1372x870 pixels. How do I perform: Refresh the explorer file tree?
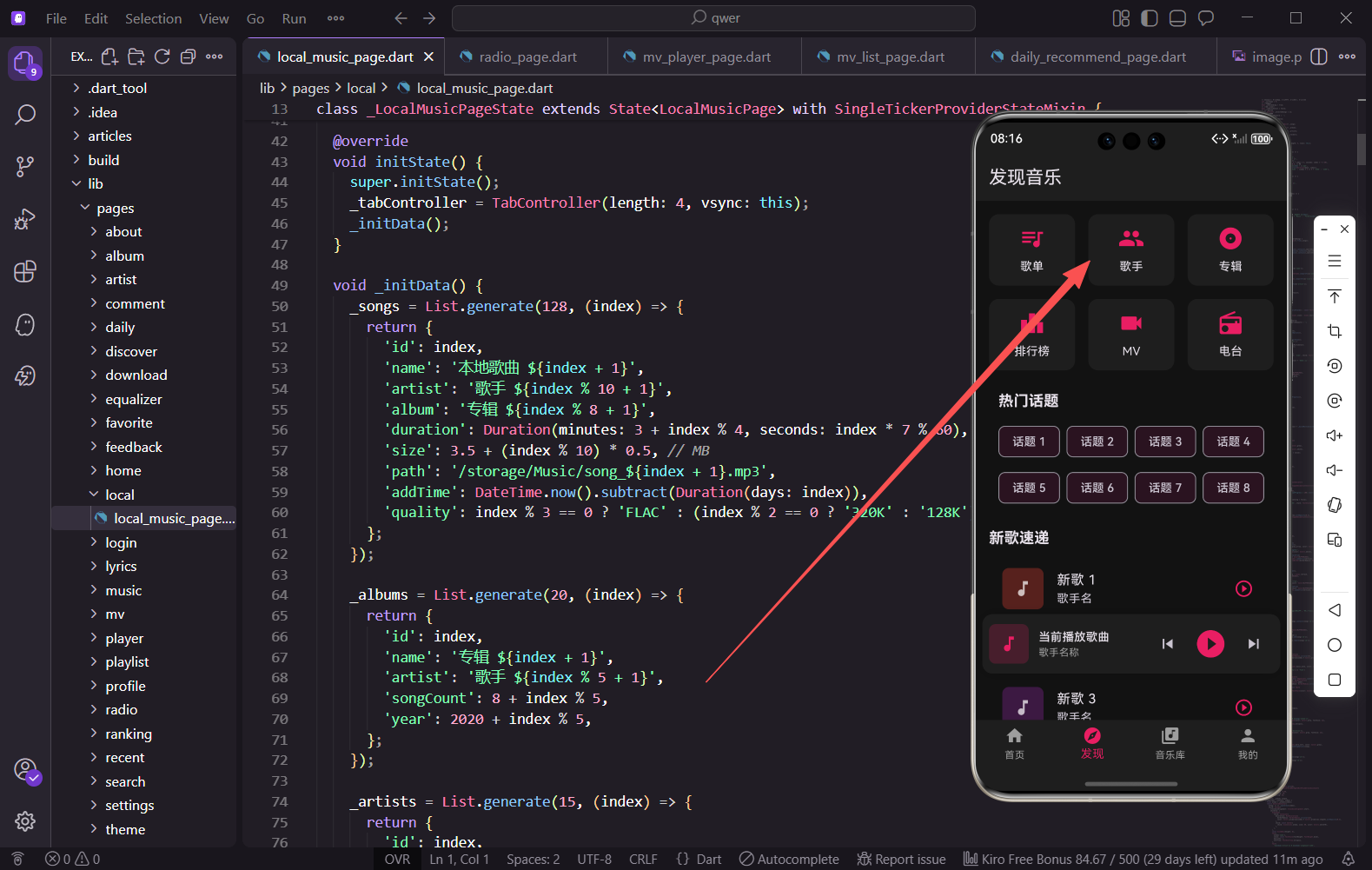162,56
